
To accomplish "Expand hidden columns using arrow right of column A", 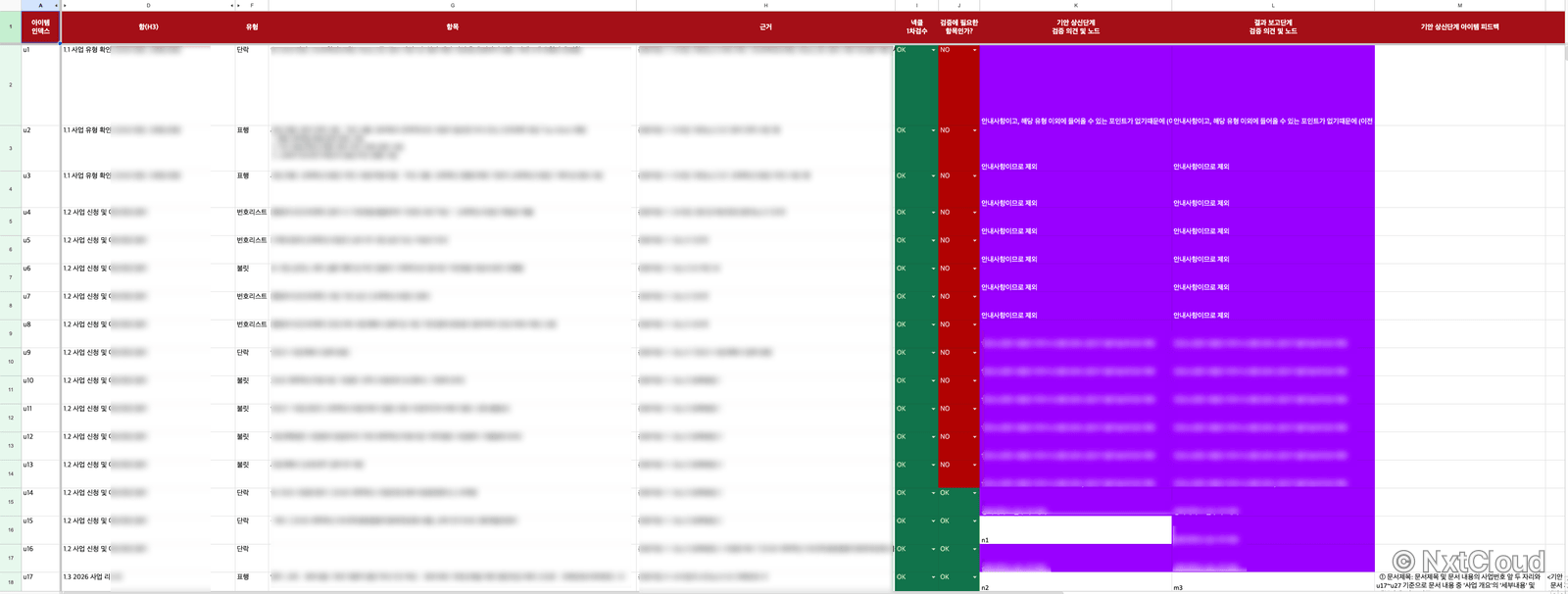I will pyautogui.click(x=56, y=6).
